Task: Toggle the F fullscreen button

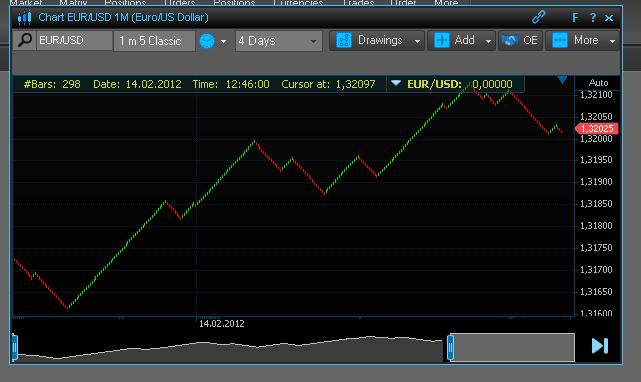Action: [575, 18]
